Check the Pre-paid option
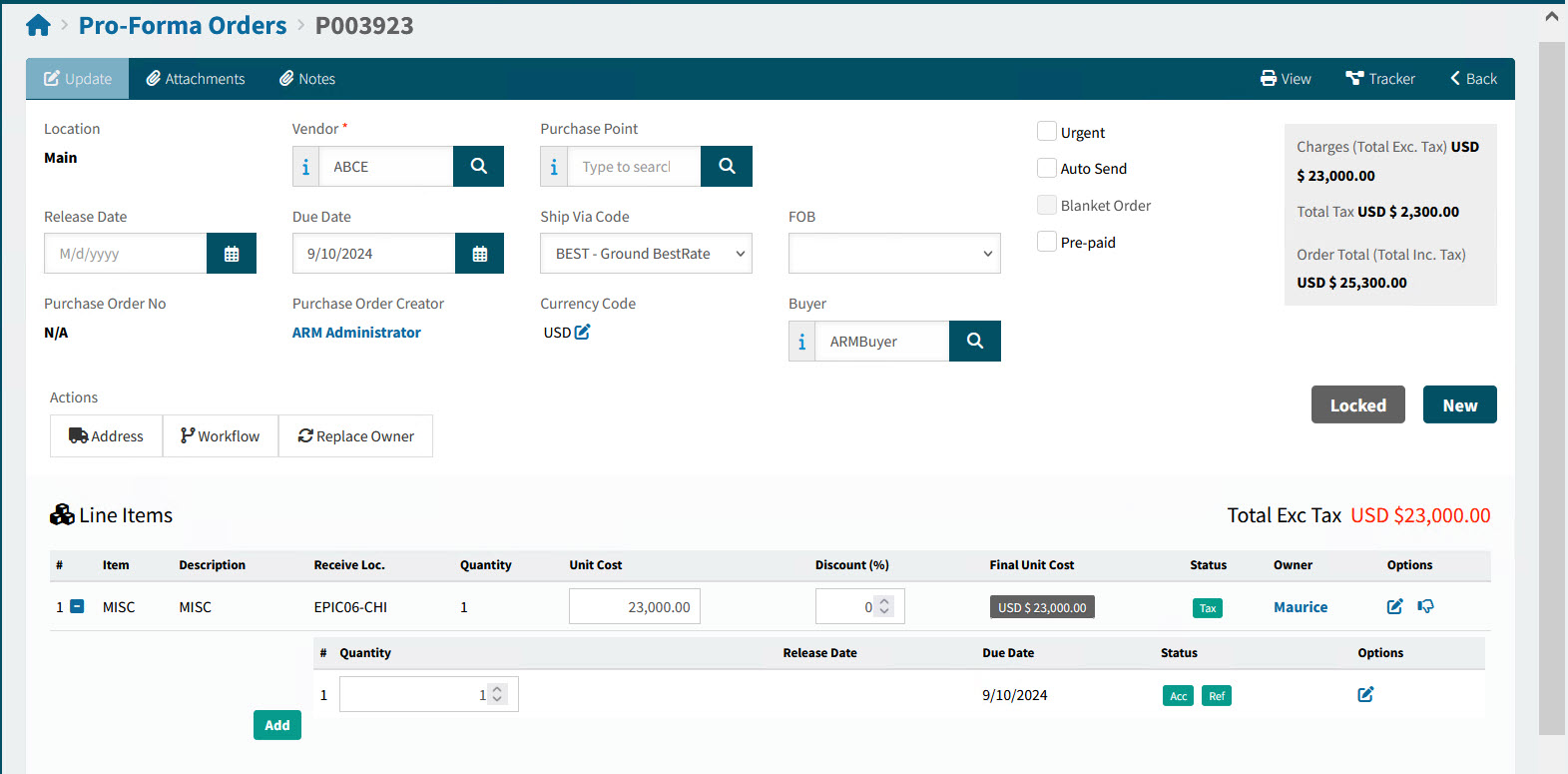The width and height of the screenshot is (1568, 774). (1047, 242)
